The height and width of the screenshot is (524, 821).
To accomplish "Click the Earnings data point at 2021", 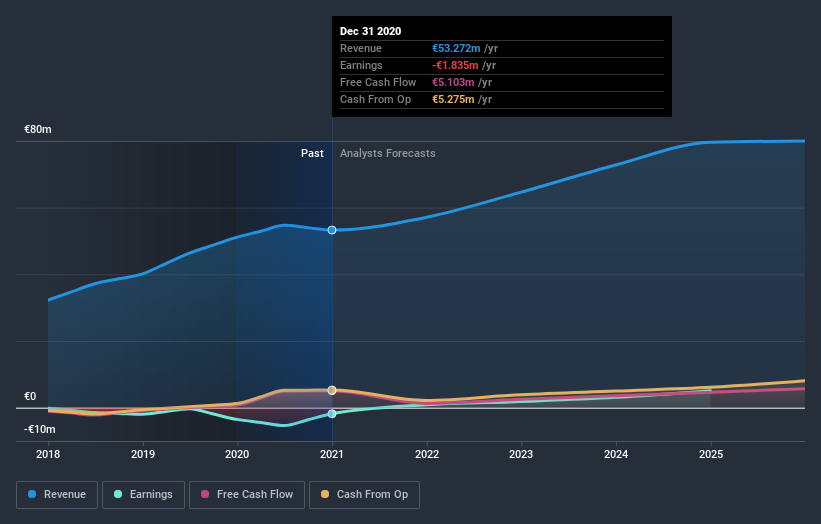I will pos(332,414).
